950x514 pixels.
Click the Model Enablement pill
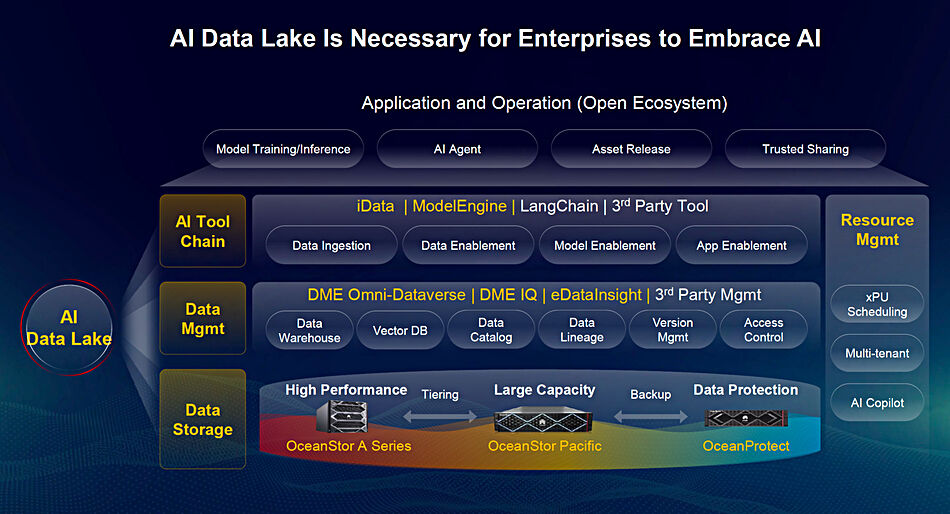point(604,245)
